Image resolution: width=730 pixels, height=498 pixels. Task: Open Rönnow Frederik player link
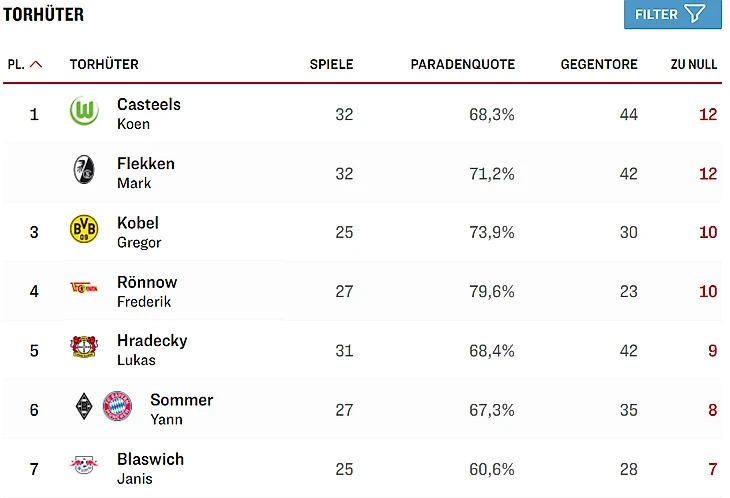tap(146, 290)
